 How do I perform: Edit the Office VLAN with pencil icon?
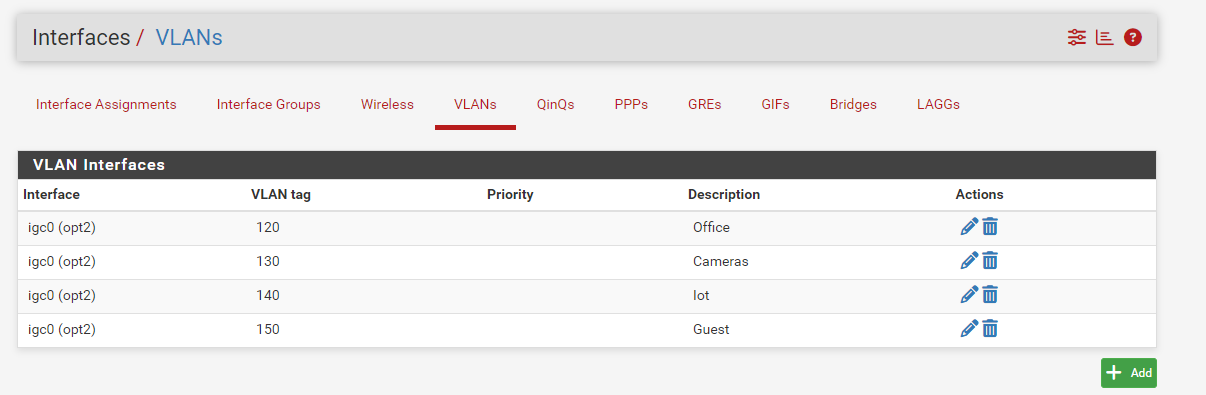(x=969, y=227)
